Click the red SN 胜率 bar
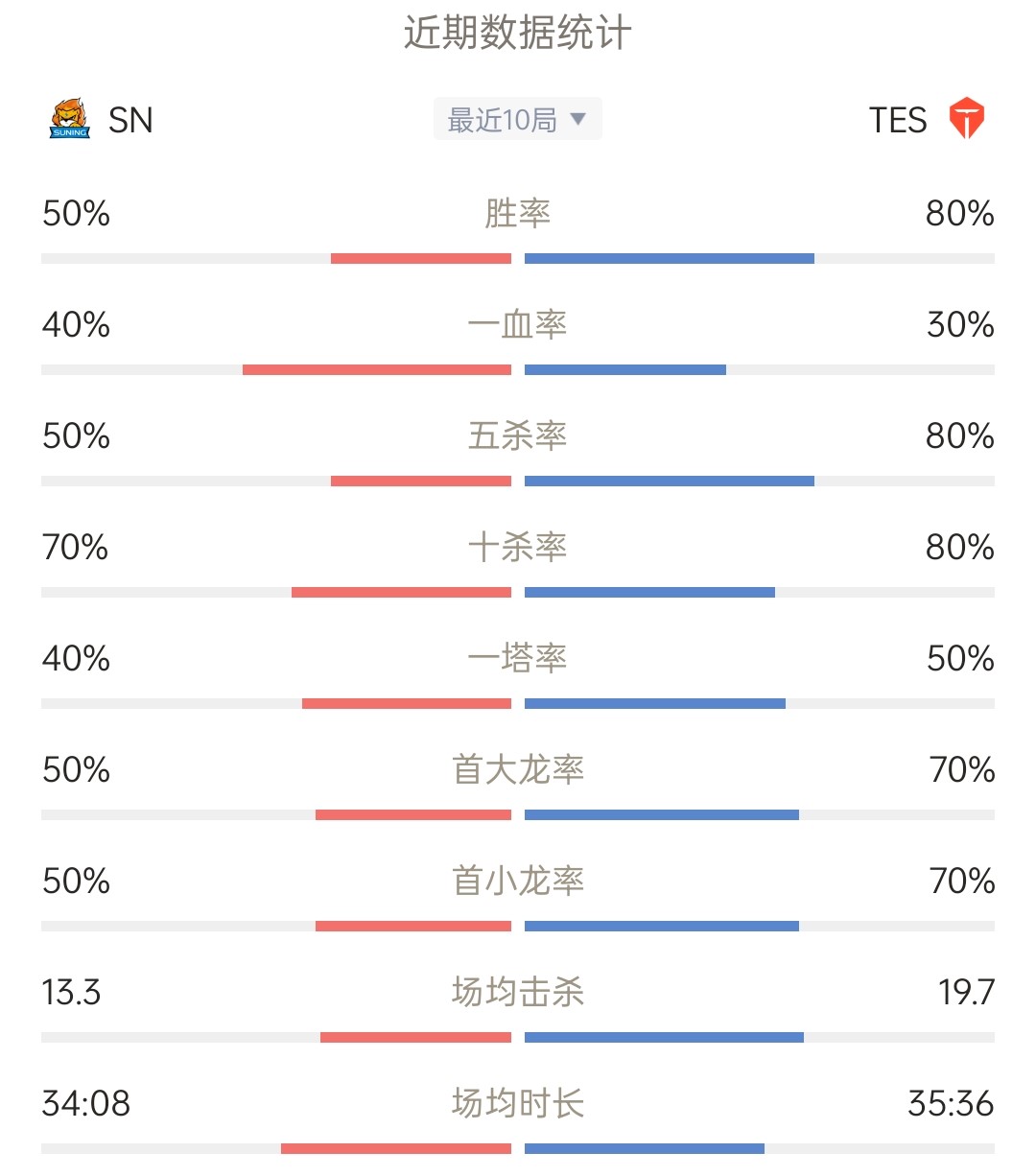The height and width of the screenshot is (1176, 1036). [421, 259]
